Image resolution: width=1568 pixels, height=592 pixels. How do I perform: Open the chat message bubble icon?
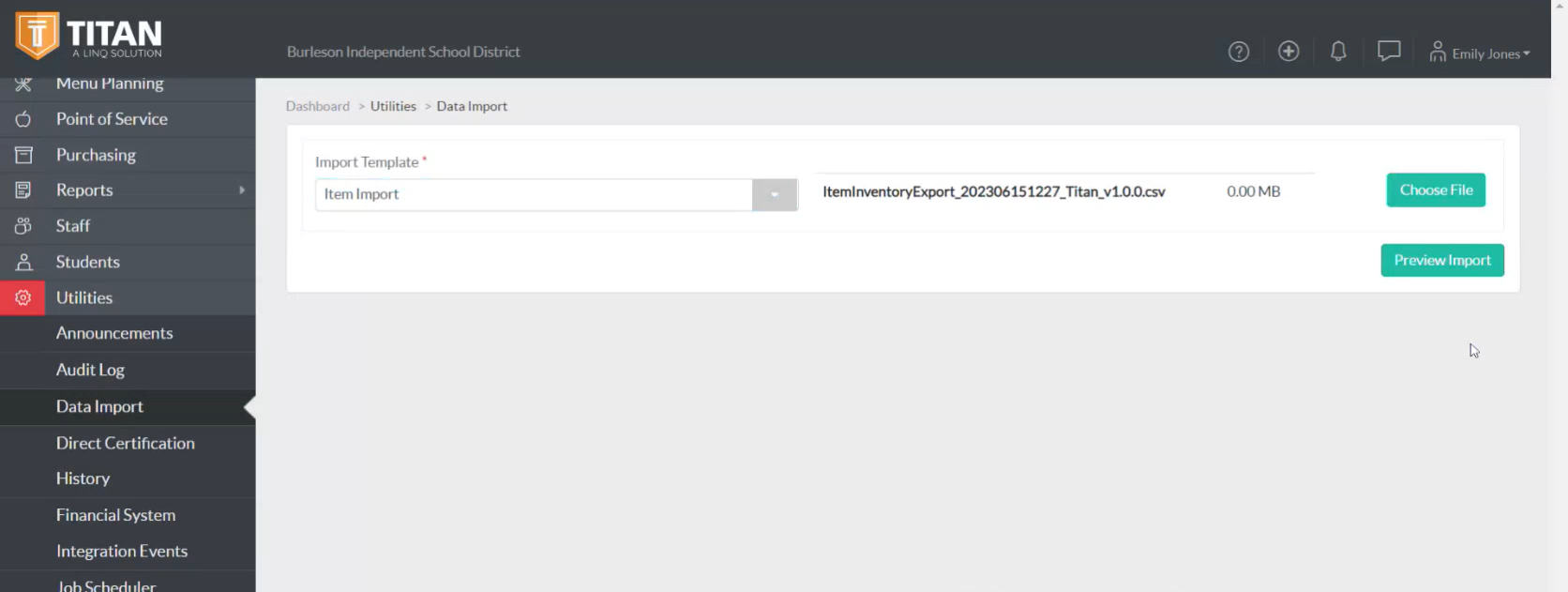coord(1389,51)
